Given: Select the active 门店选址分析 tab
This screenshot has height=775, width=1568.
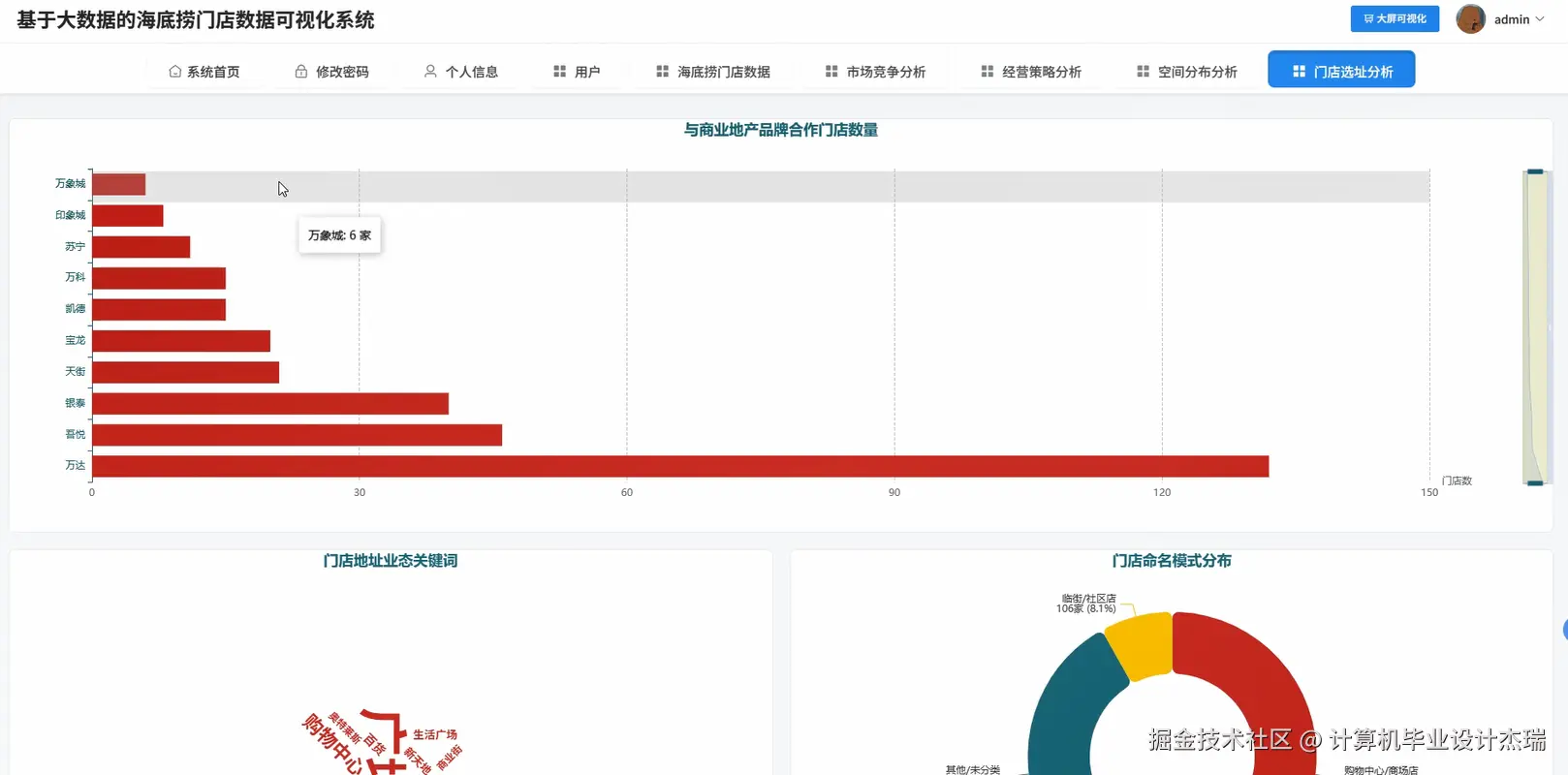Looking at the screenshot, I should (x=1341, y=70).
